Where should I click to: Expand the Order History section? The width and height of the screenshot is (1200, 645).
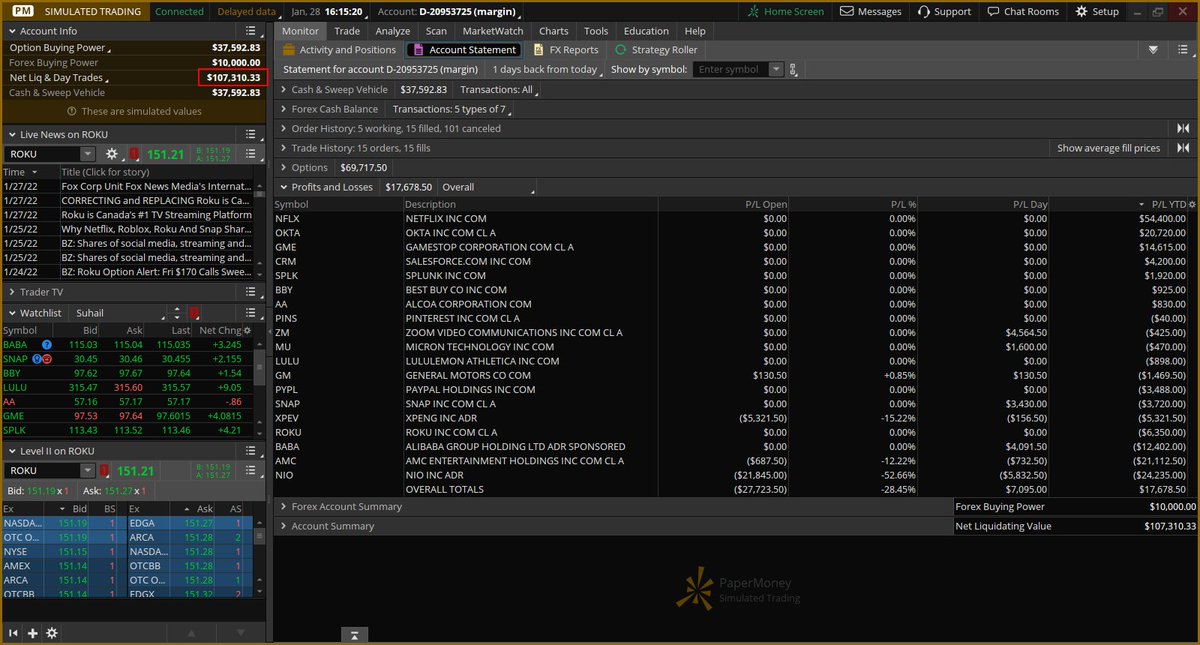[x=283, y=128]
